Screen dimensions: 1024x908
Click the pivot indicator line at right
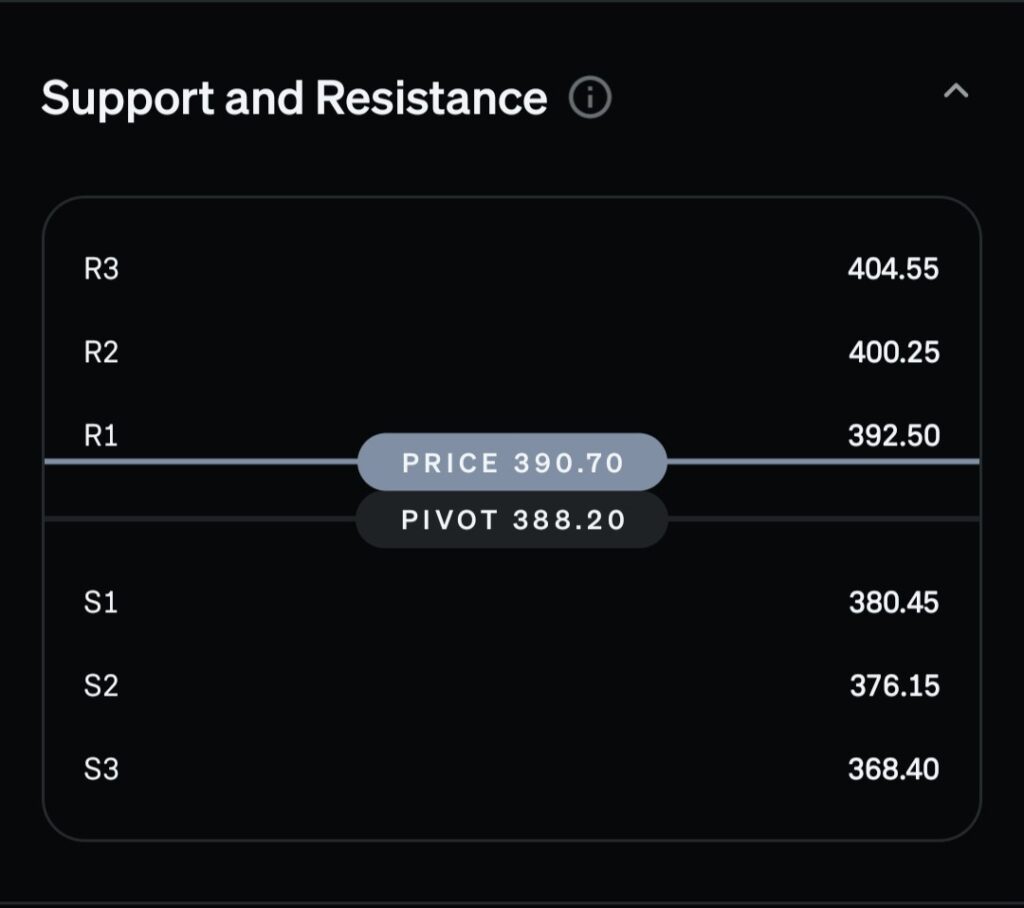coord(822,519)
